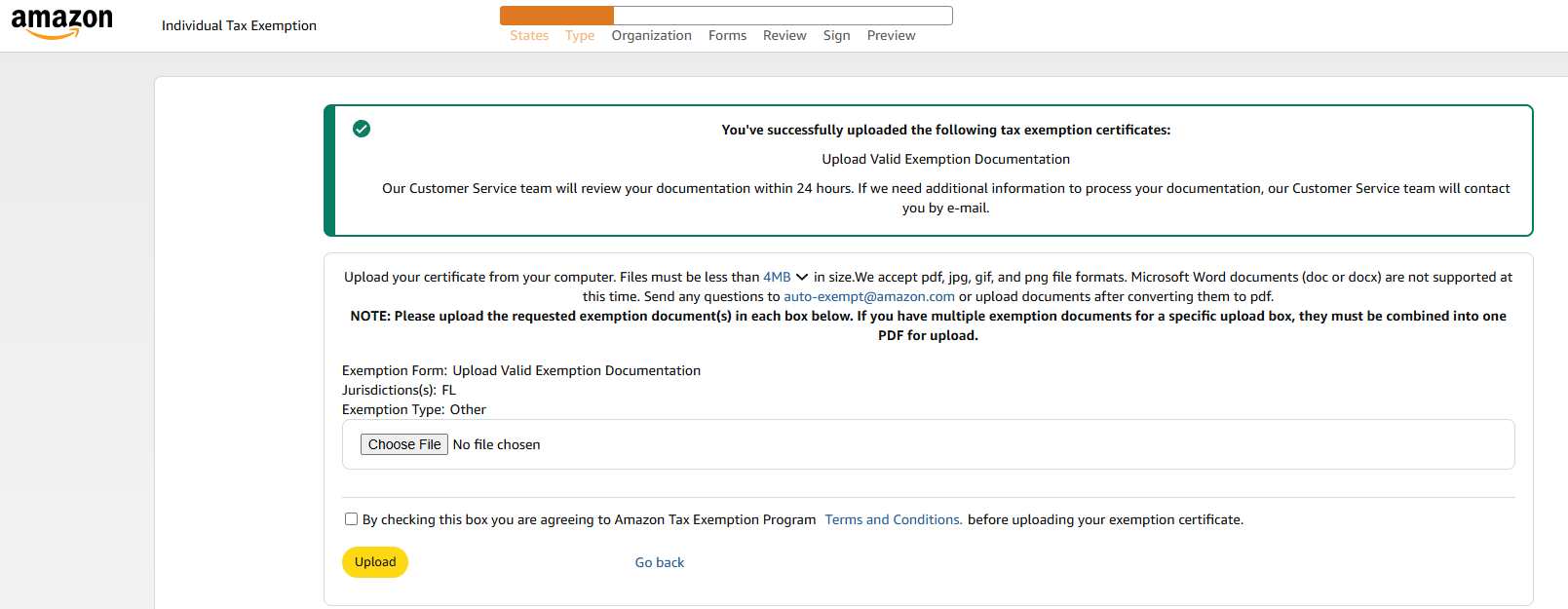
Task: Open the Preview step
Action: pos(890,34)
